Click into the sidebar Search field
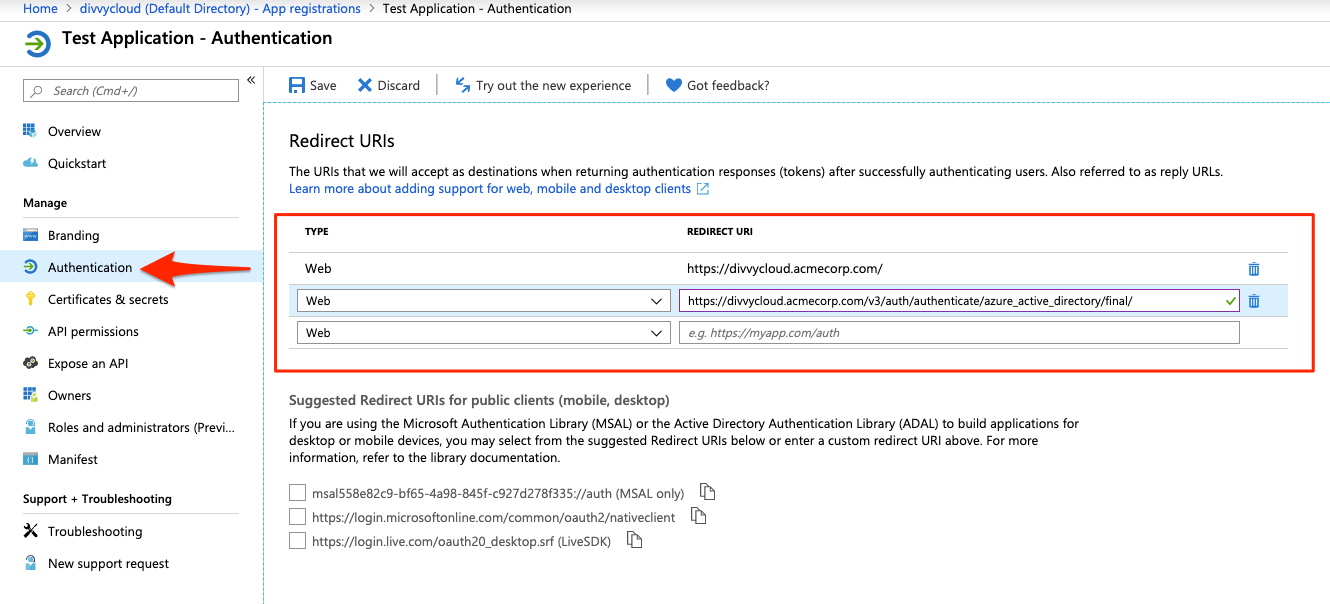This screenshot has width=1330, height=604. (131, 91)
